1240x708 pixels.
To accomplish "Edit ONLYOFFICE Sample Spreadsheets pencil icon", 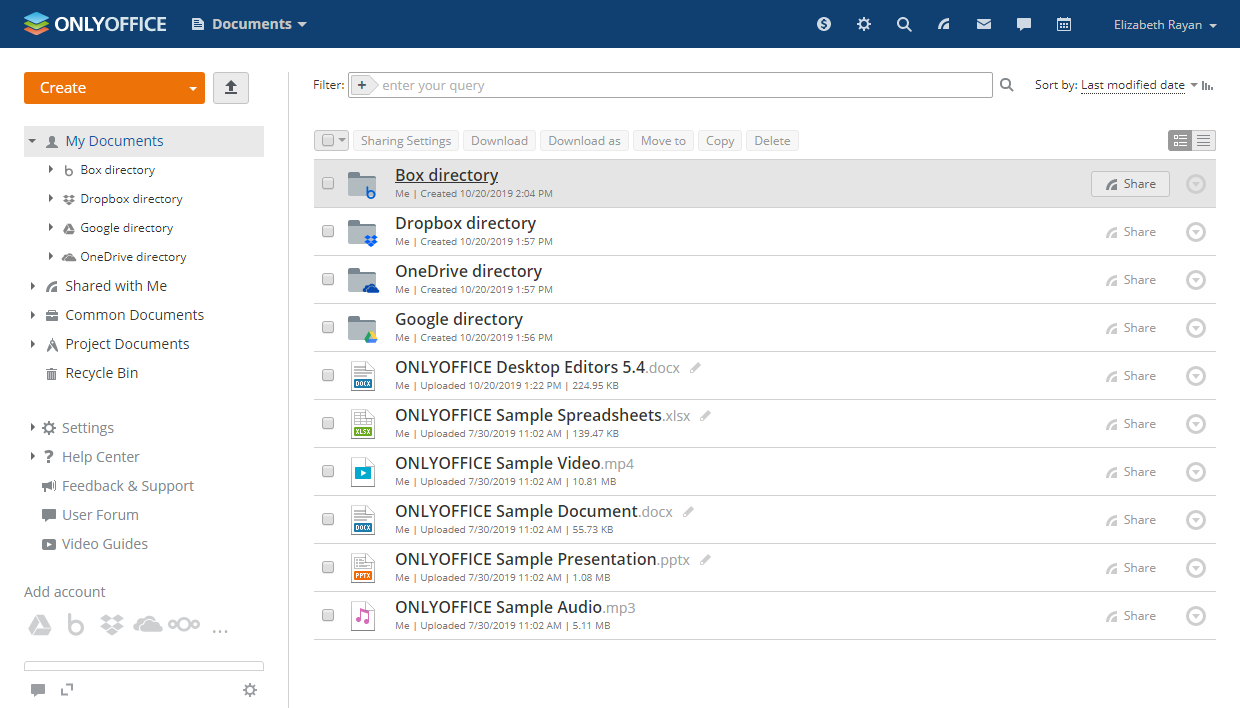I will (x=706, y=415).
